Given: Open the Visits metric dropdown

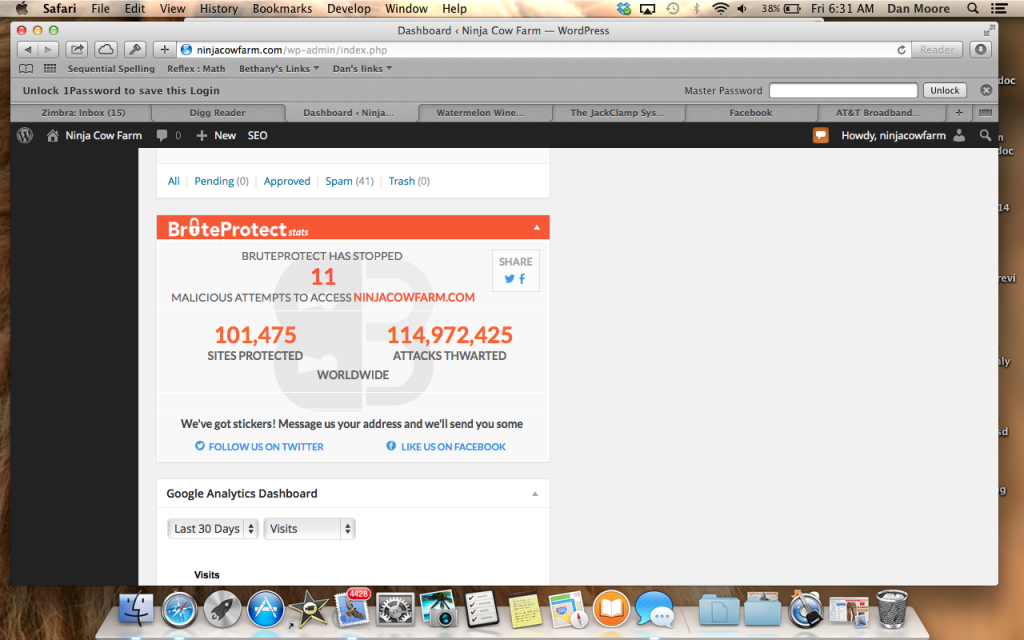Looking at the screenshot, I should click(310, 529).
